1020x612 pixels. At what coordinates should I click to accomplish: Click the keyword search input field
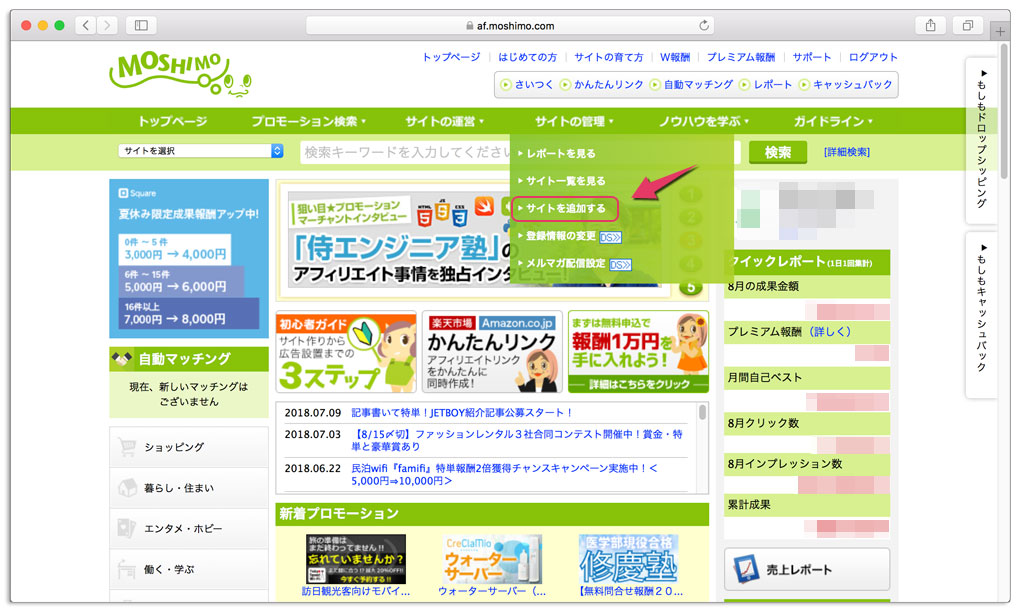[400, 151]
